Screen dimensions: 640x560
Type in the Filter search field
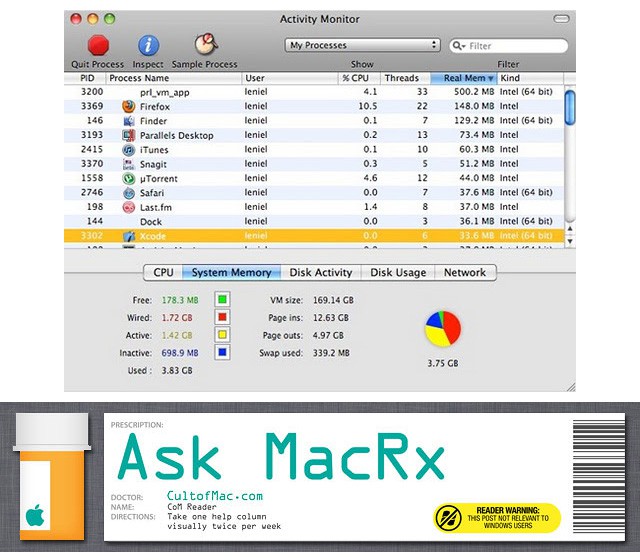(x=512, y=45)
